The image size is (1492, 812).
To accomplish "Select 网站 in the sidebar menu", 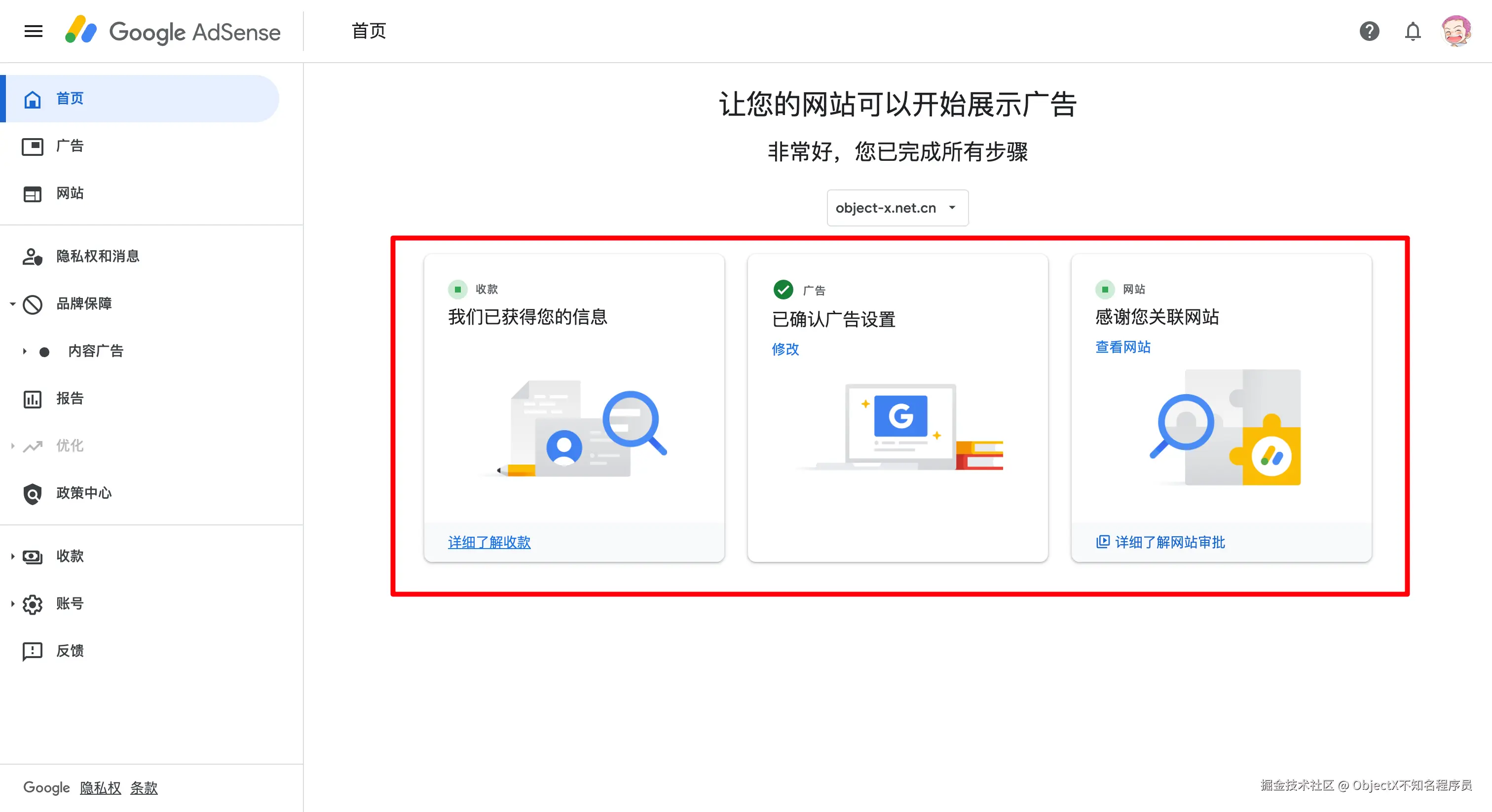I will coord(70,193).
